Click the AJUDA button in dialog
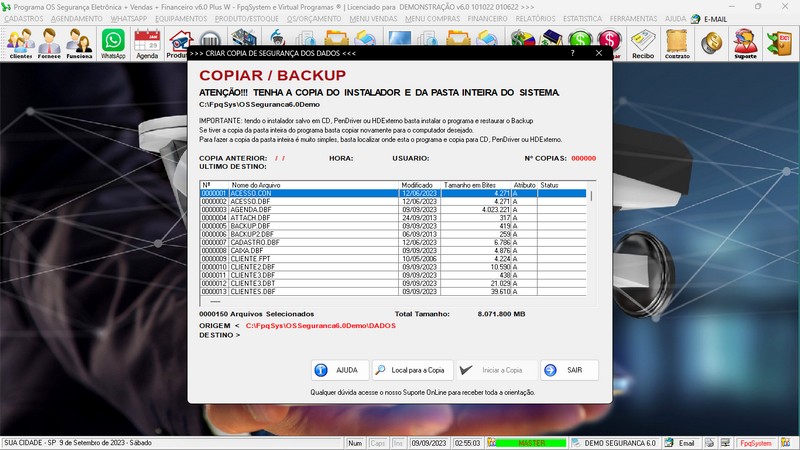Screen dimensions: 800x450 340,370
